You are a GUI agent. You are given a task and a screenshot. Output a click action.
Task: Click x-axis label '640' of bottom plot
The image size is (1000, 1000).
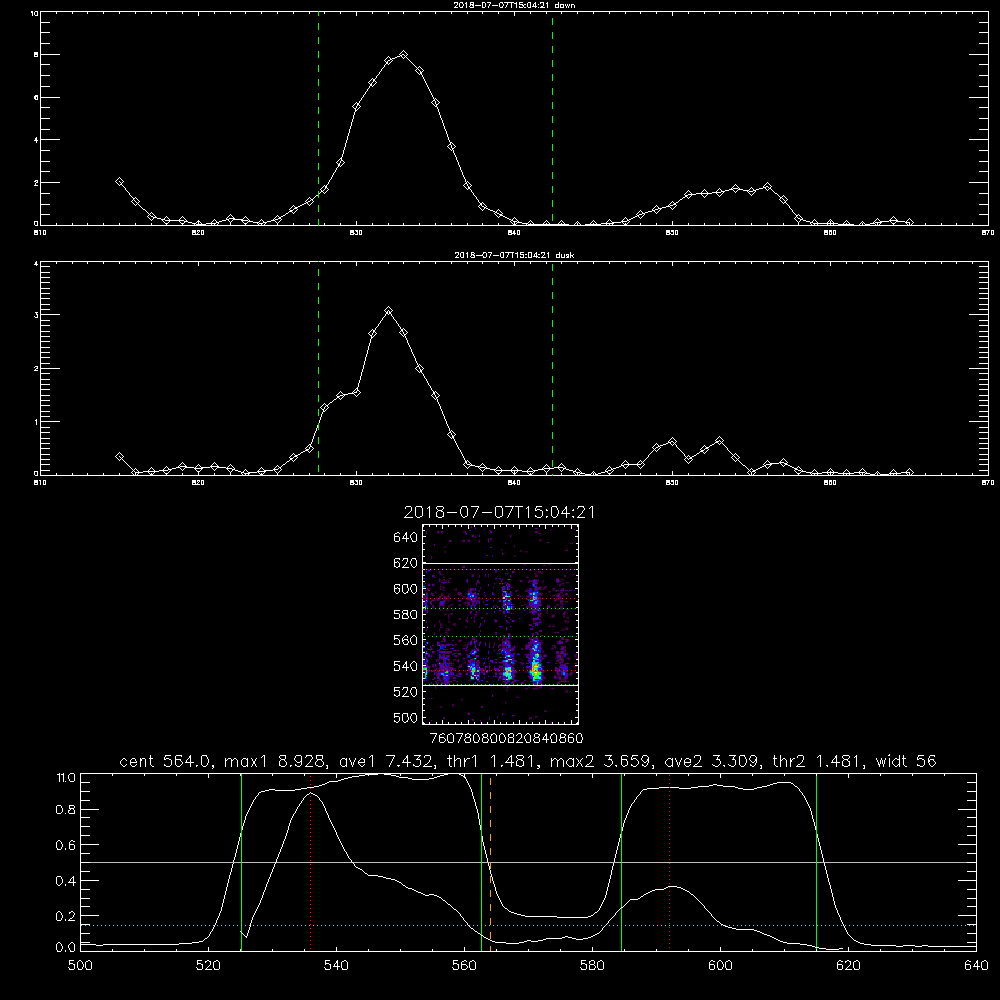976,966
